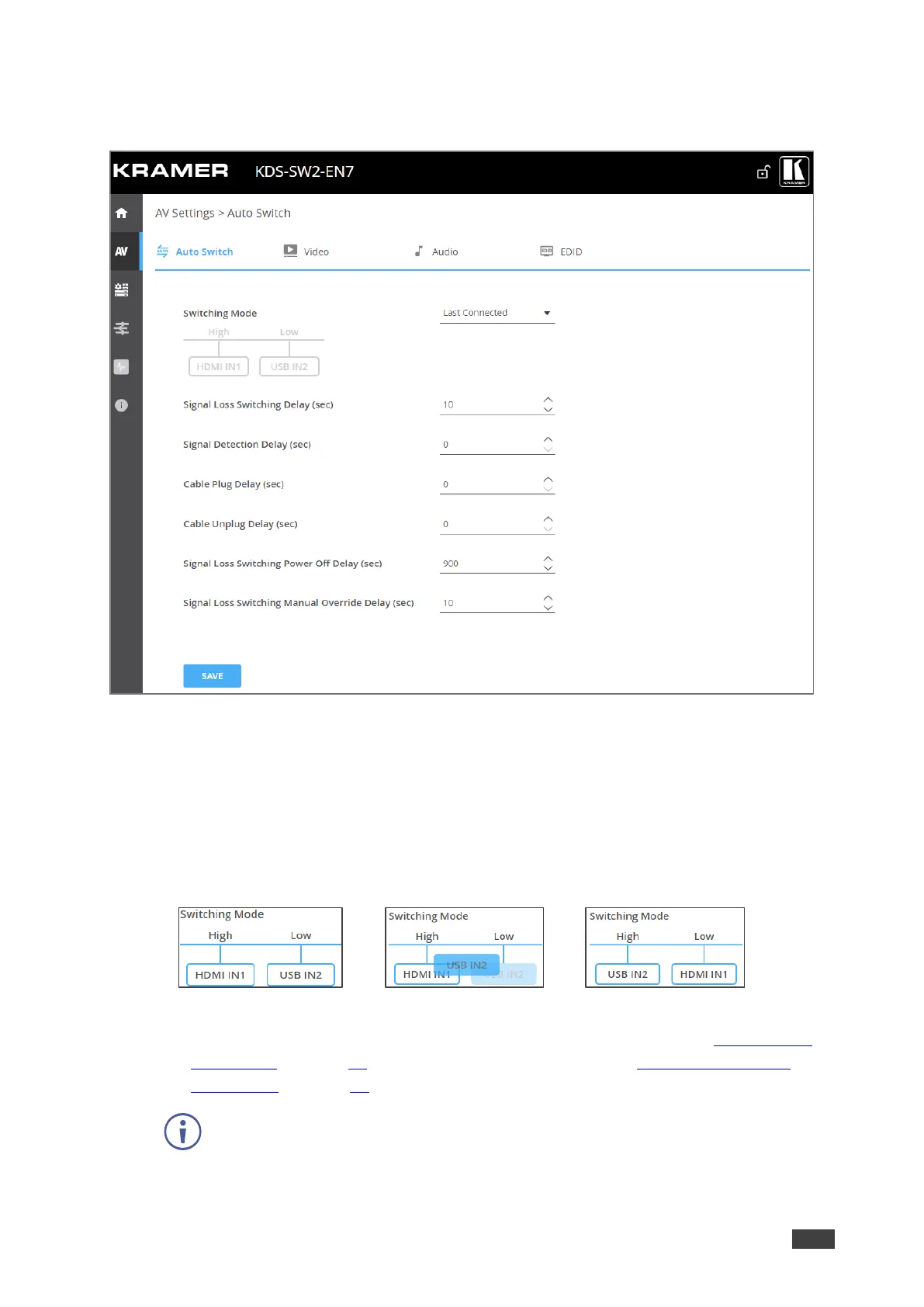The image size is (924, 1307).
Task: Increase Signal Loss Switching Delay value
Action: click(548, 400)
